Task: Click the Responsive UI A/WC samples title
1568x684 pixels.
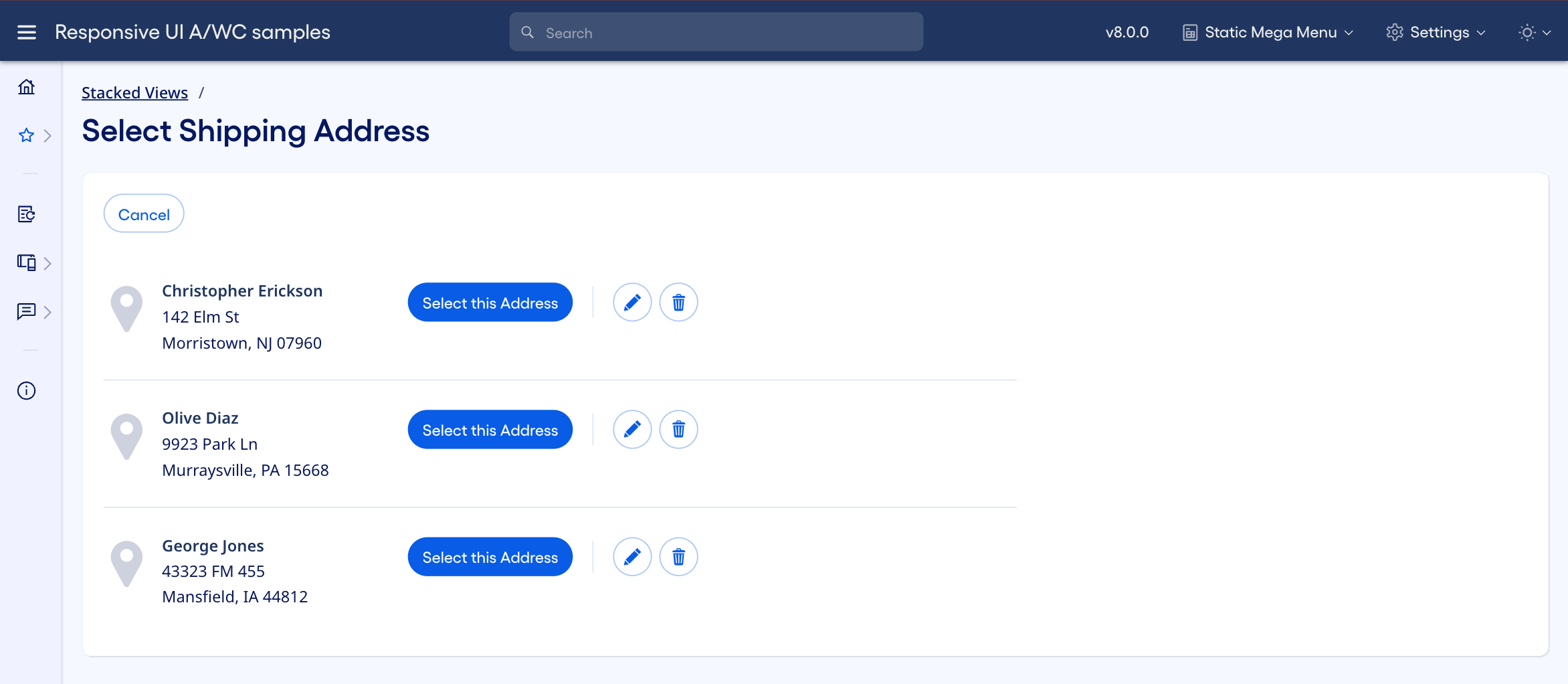Action: tap(193, 32)
